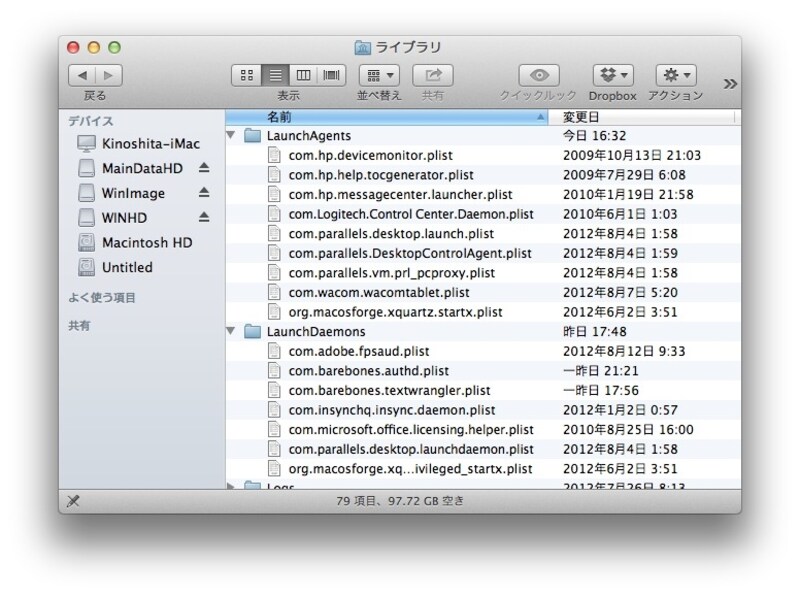Click the アクション gear icon

click(x=674, y=74)
